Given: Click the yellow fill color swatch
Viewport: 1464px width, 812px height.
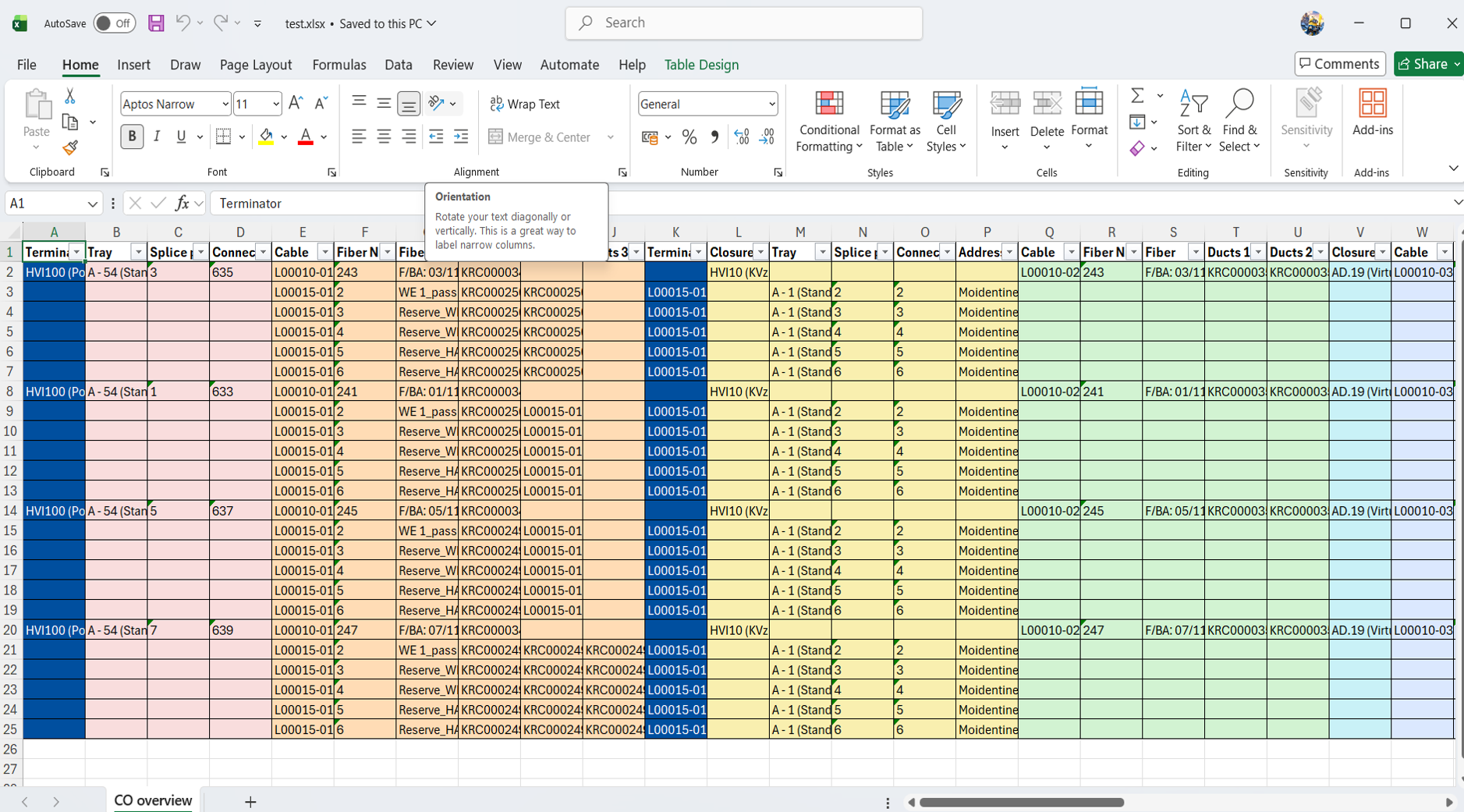Looking at the screenshot, I should click(x=266, y=137).
